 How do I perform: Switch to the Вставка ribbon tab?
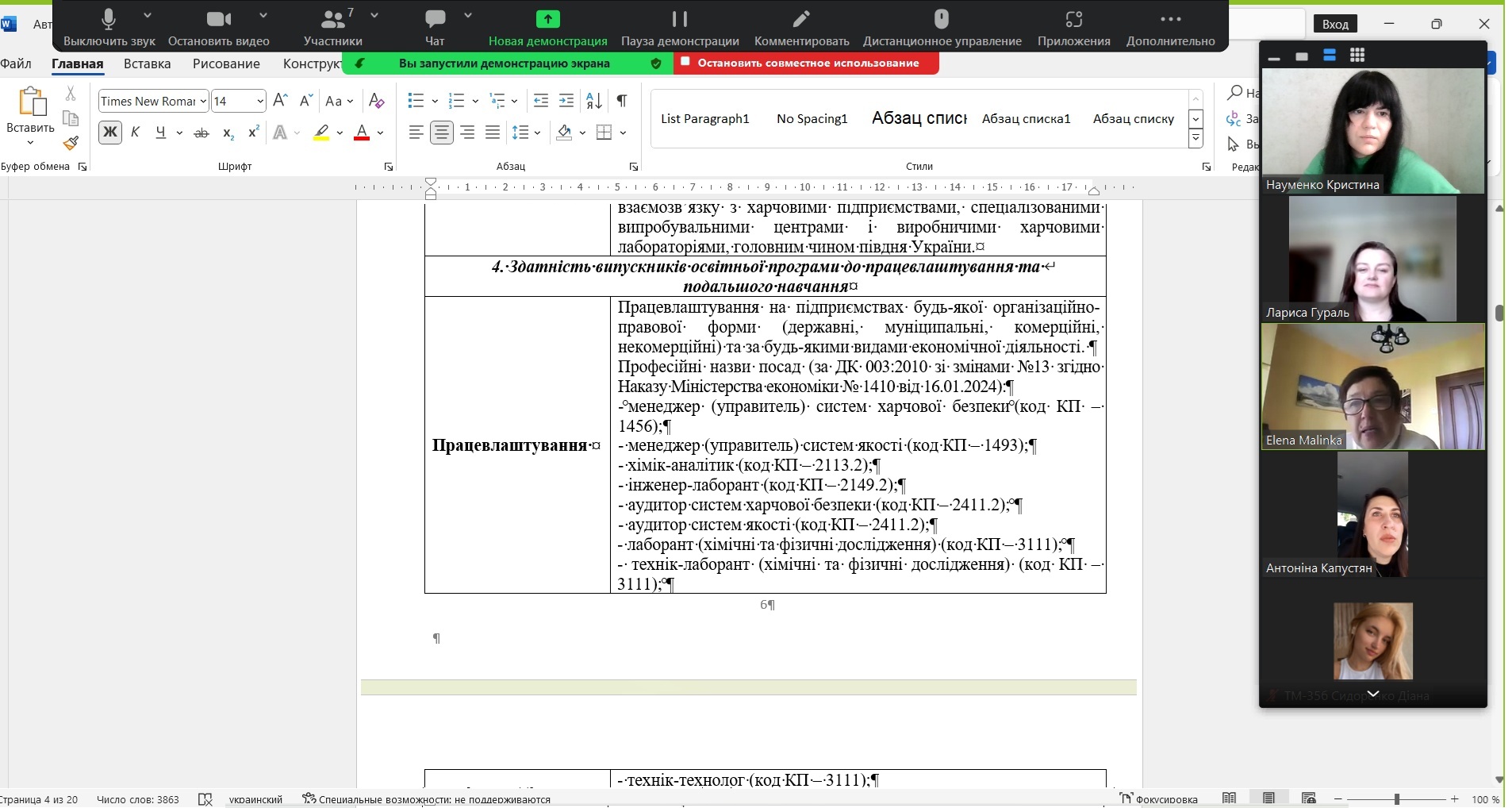148,63
